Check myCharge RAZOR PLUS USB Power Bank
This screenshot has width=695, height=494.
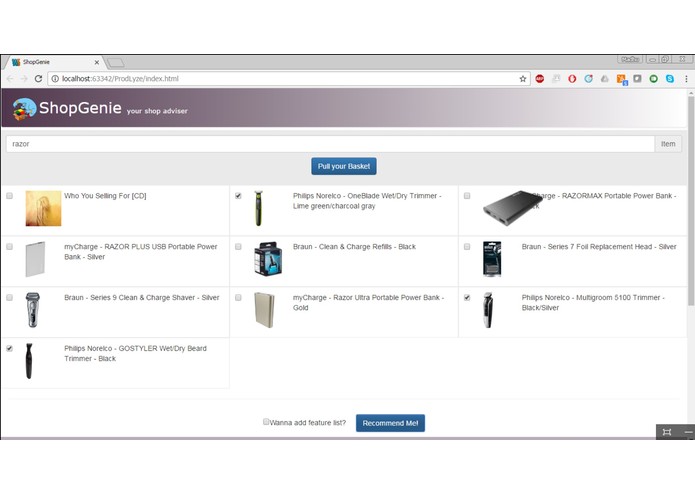9,247
